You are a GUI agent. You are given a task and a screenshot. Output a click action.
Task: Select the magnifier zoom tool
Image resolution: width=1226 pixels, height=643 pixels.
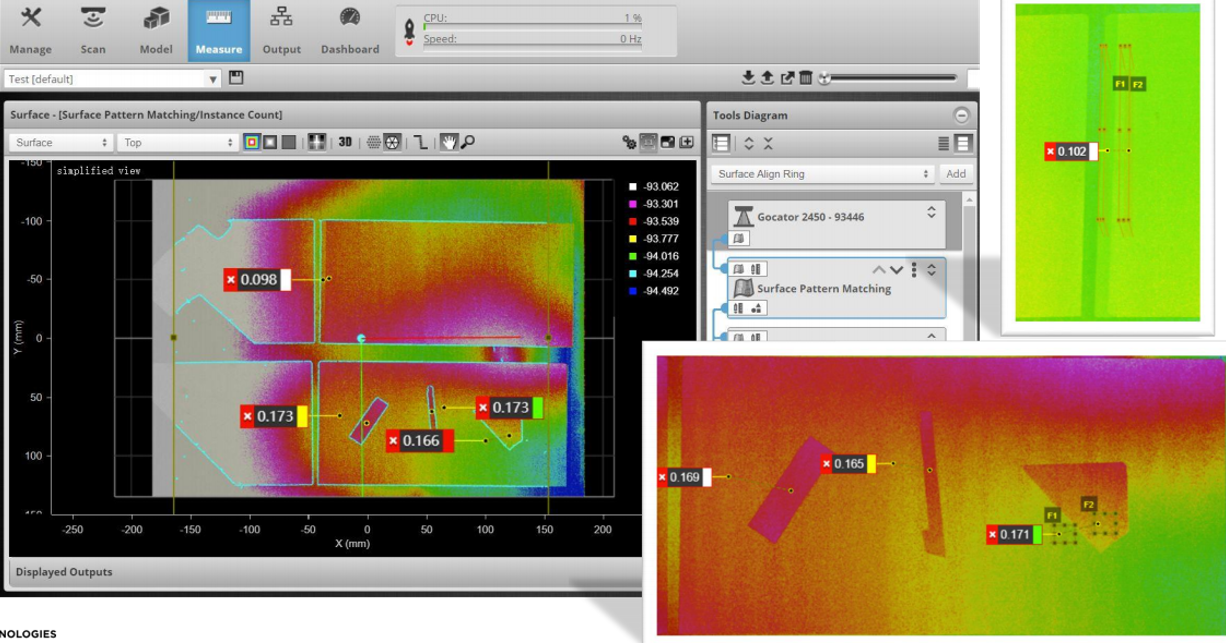(x=467, y=143)
